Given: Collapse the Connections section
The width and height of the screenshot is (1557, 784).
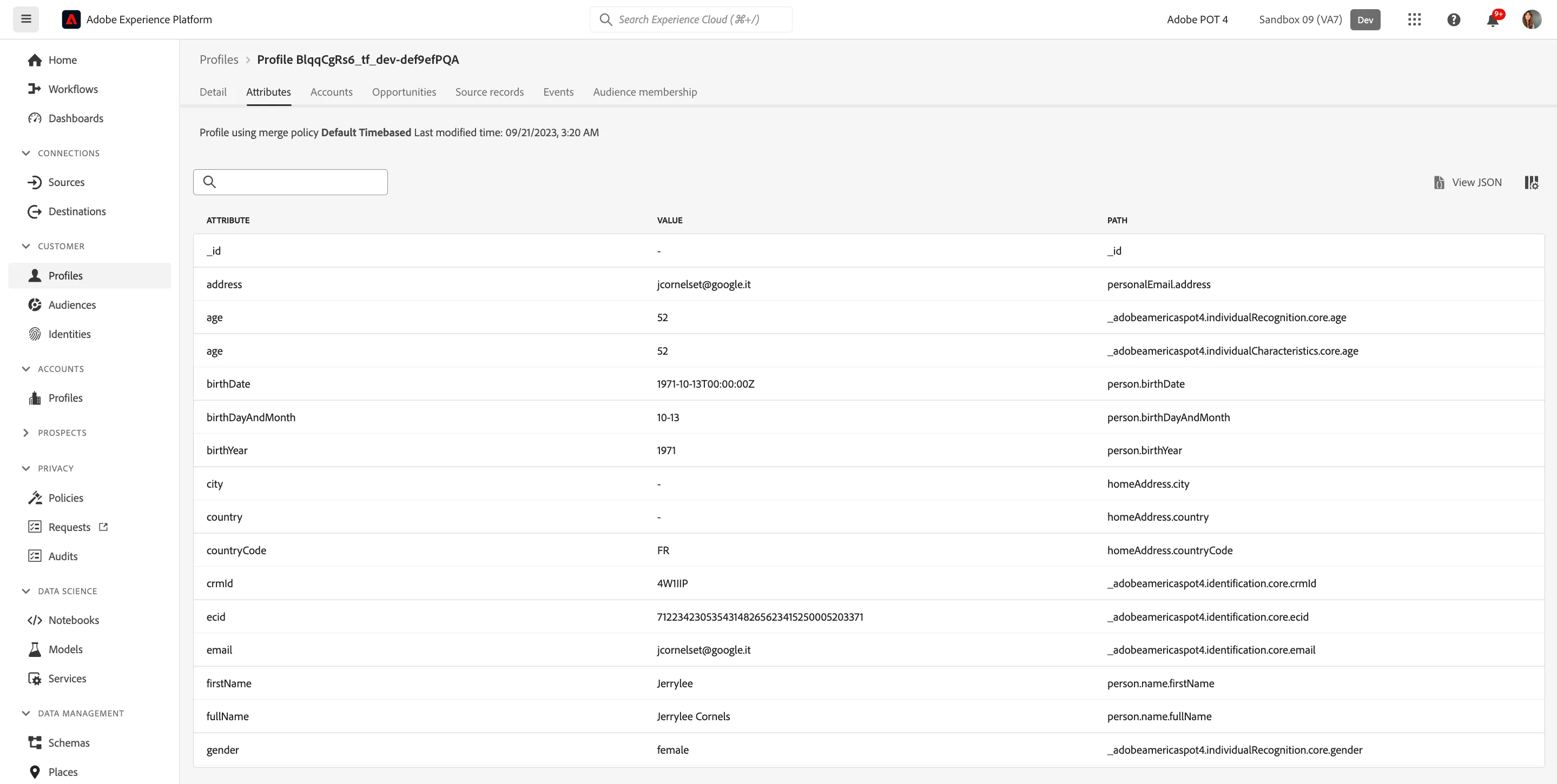Looking at the screenshot, I should point(25,153).
